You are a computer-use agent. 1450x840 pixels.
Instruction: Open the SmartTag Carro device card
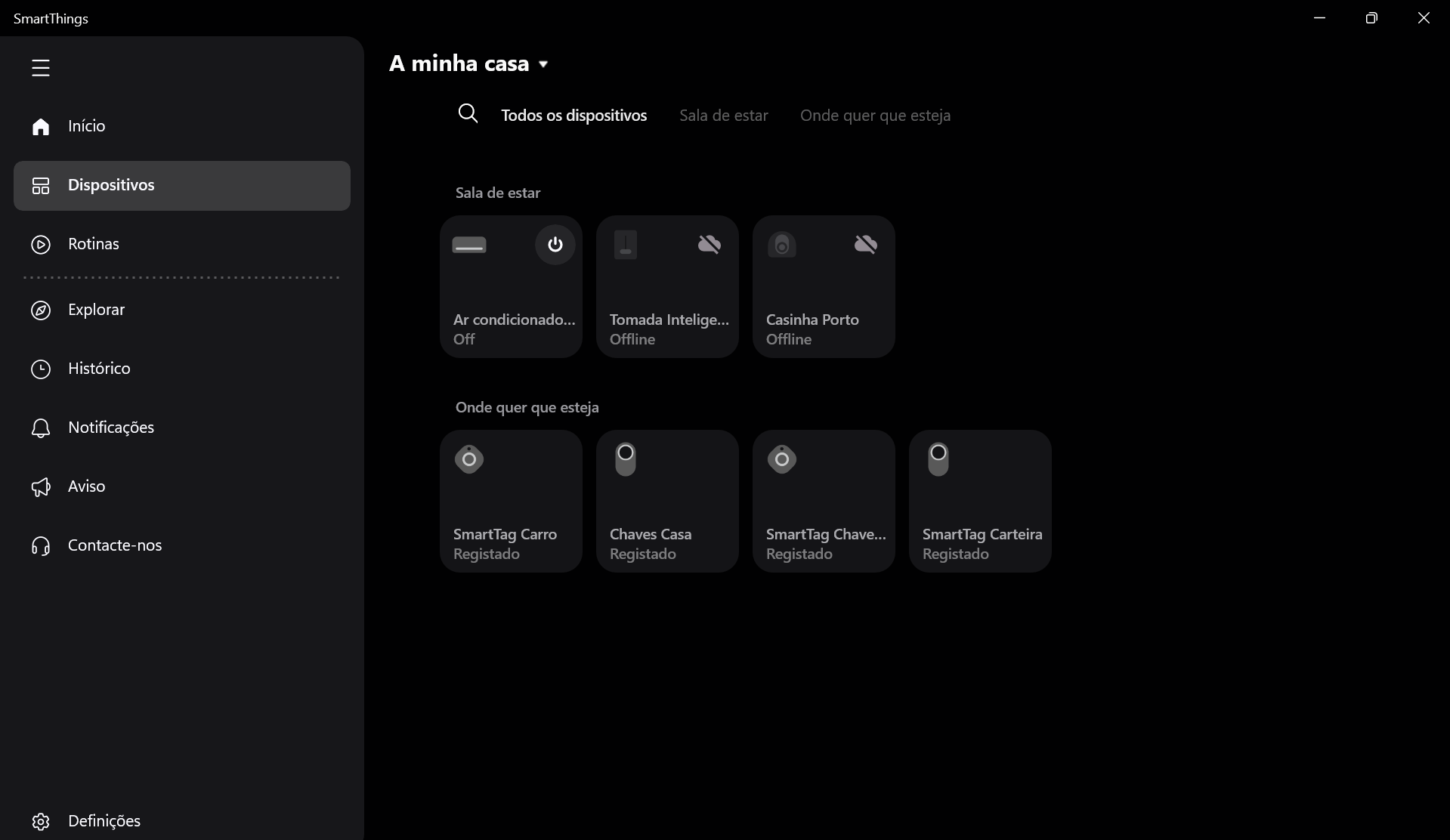(511, 501)
